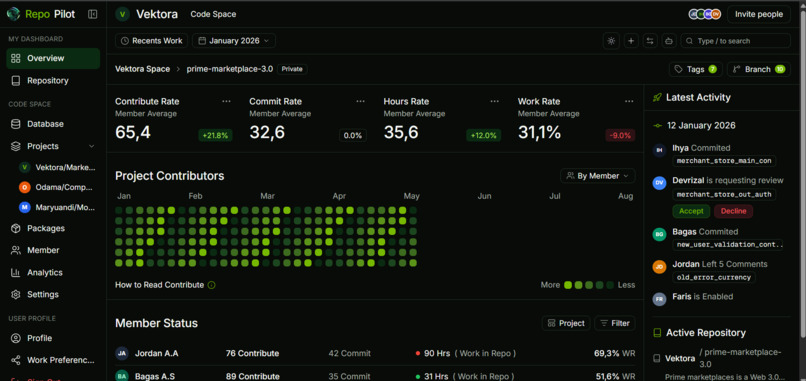Open Work Rate card three-dot menu
Viewport: 806px width, 381px height.
tap(629, 101)
